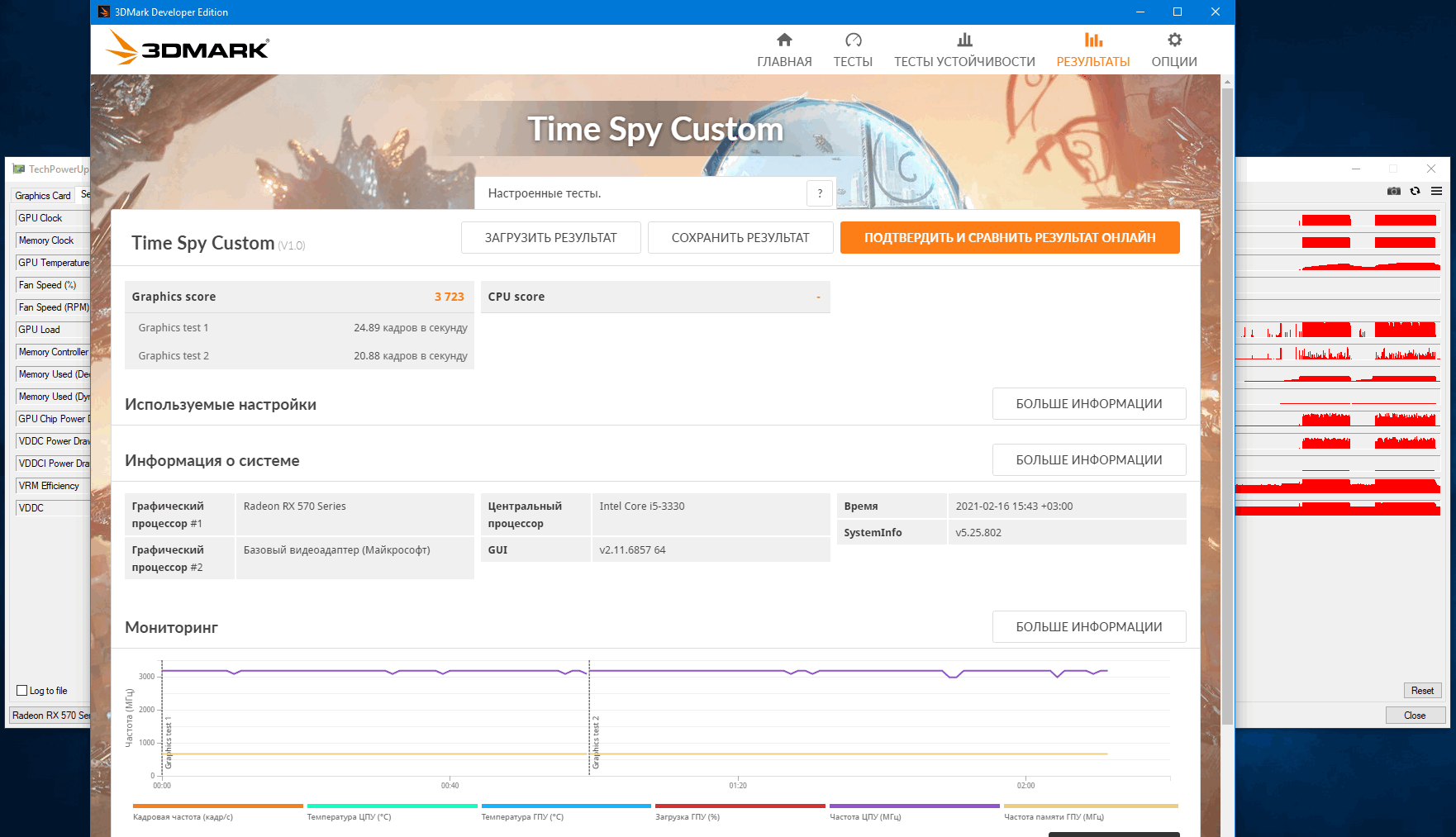Click VRM Efficiency sensor in TechPowerUp

pyautogui.click(x=53, y=486)
